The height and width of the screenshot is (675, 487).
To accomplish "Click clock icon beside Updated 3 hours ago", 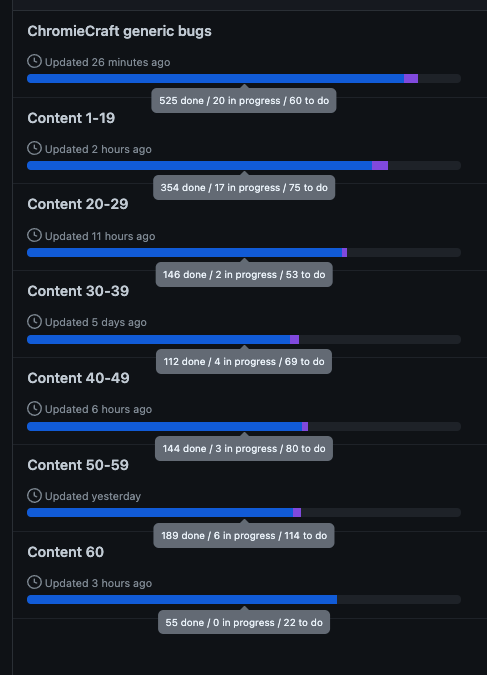I will (34, 582).
